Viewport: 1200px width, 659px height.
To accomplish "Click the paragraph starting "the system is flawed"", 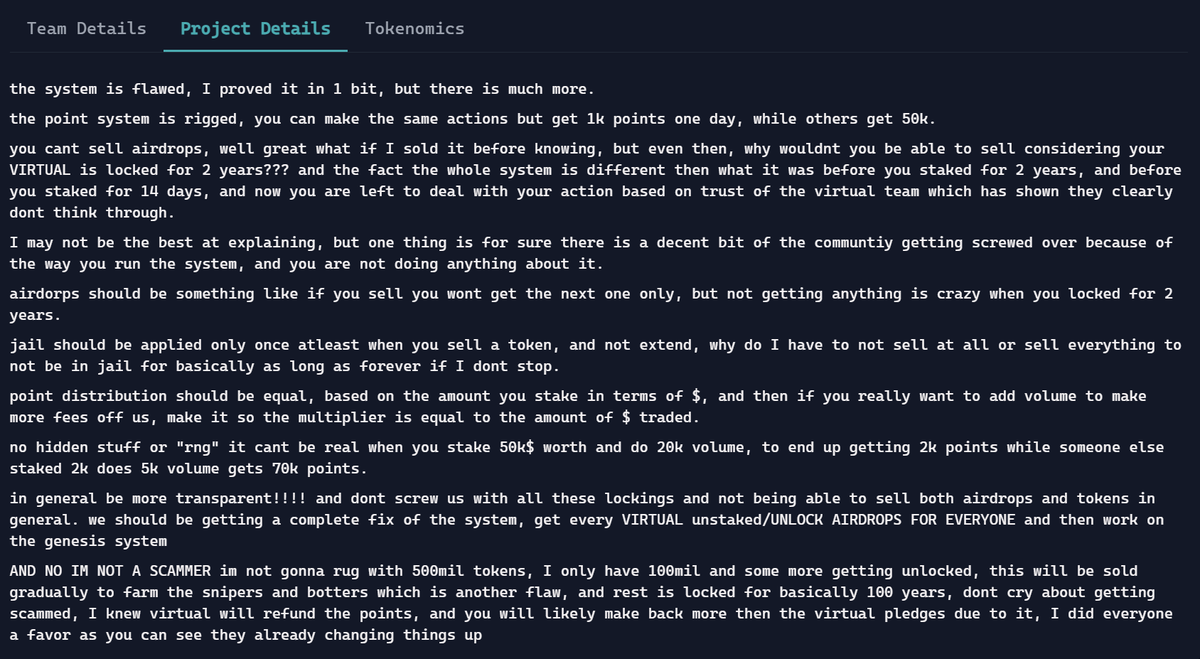I will click(302, 89).
